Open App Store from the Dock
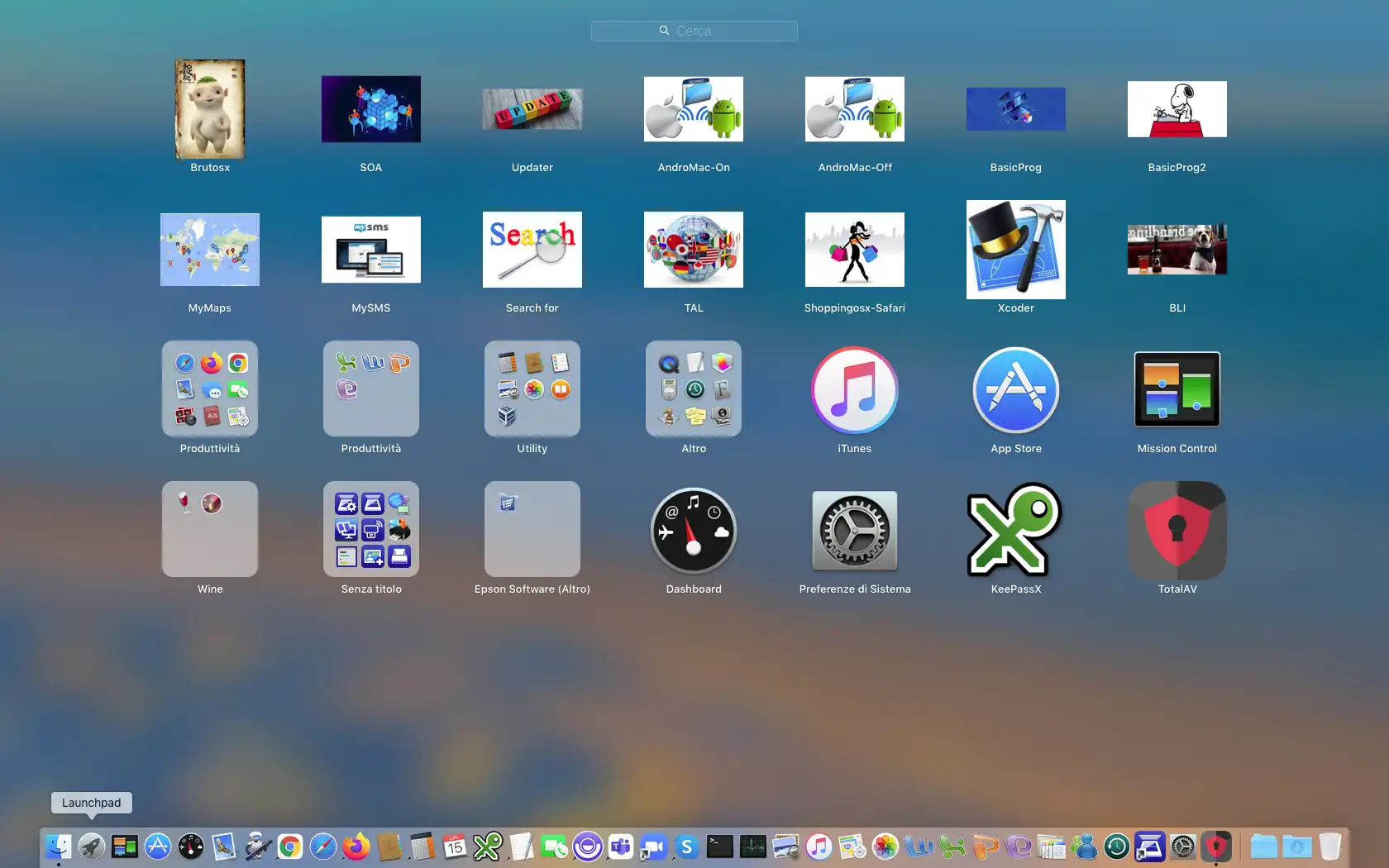Screen dimensions: 1389x868 point(157,847)
